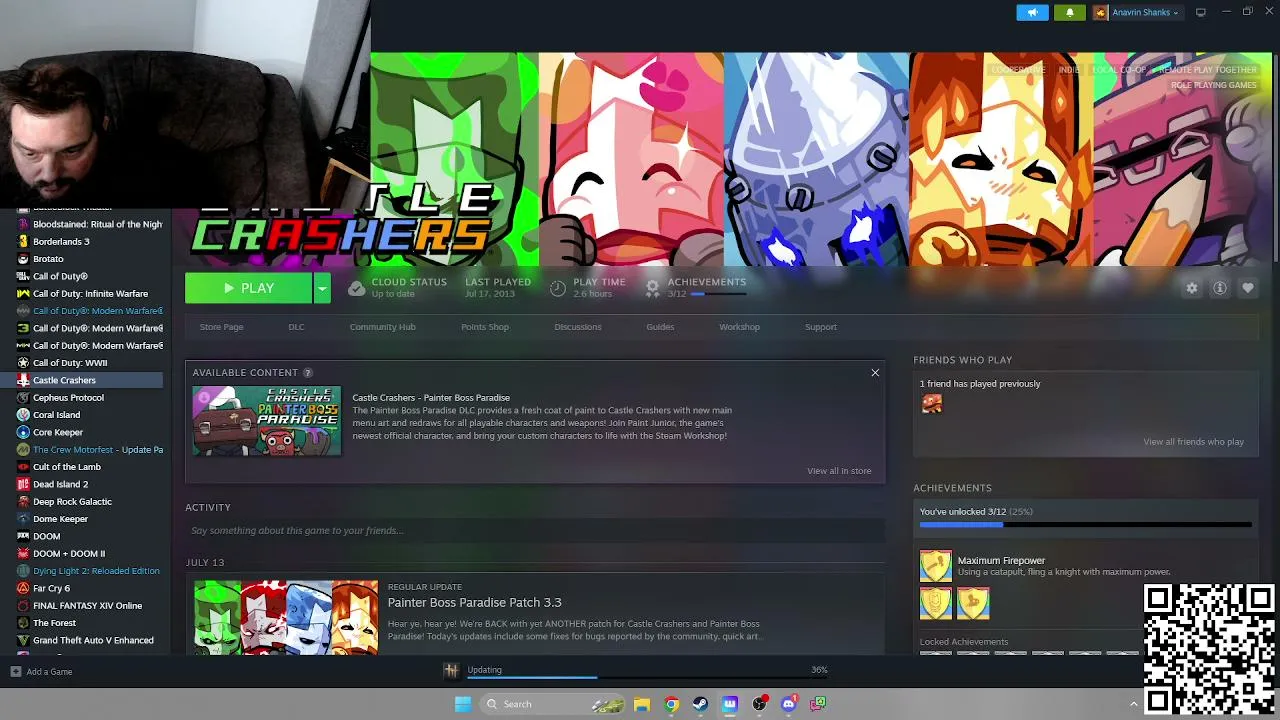
Task: Click the Steam taskbar icon
Action: [x=700, y=704]
